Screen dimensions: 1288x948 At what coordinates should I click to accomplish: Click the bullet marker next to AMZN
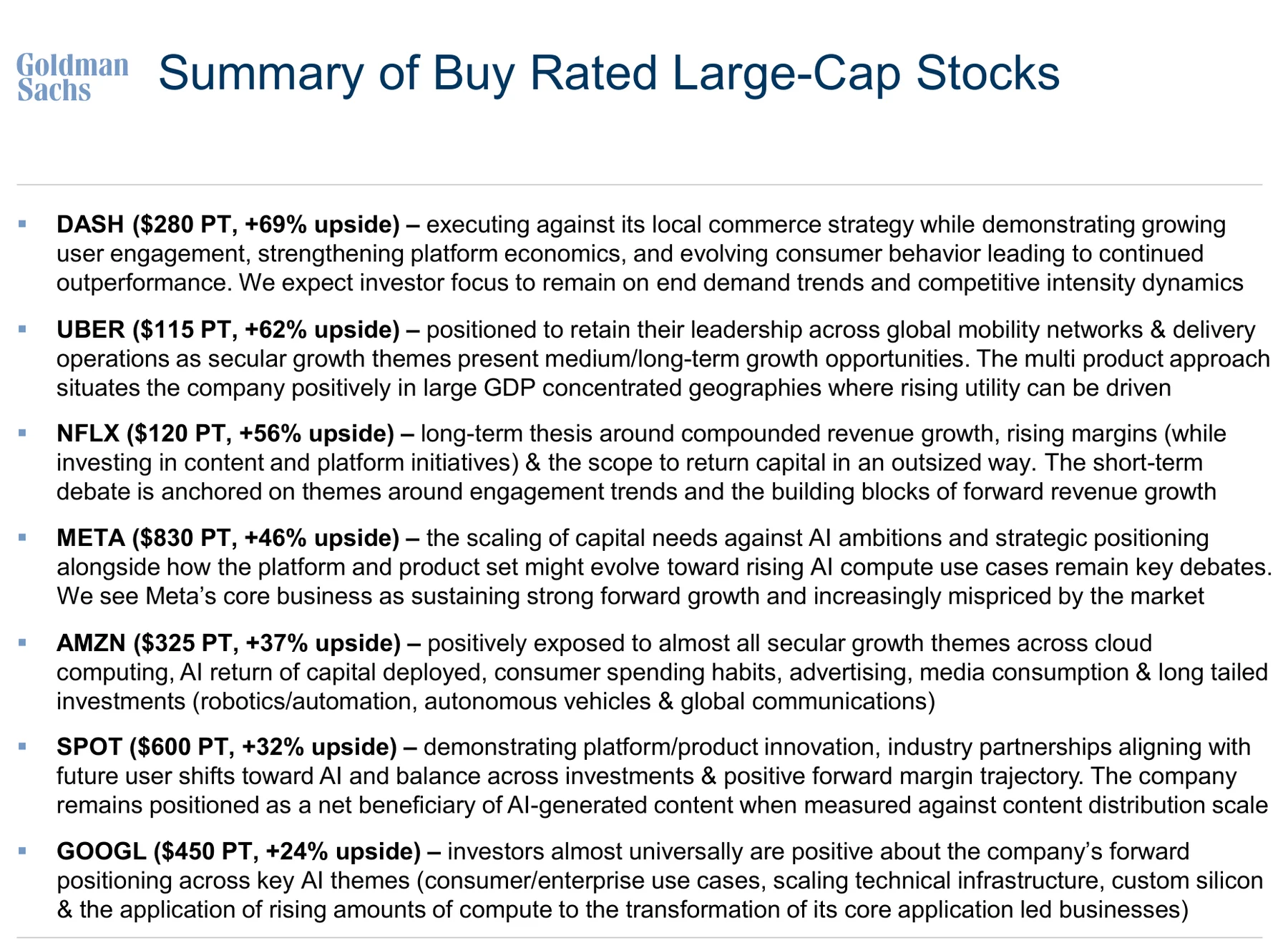21,643
